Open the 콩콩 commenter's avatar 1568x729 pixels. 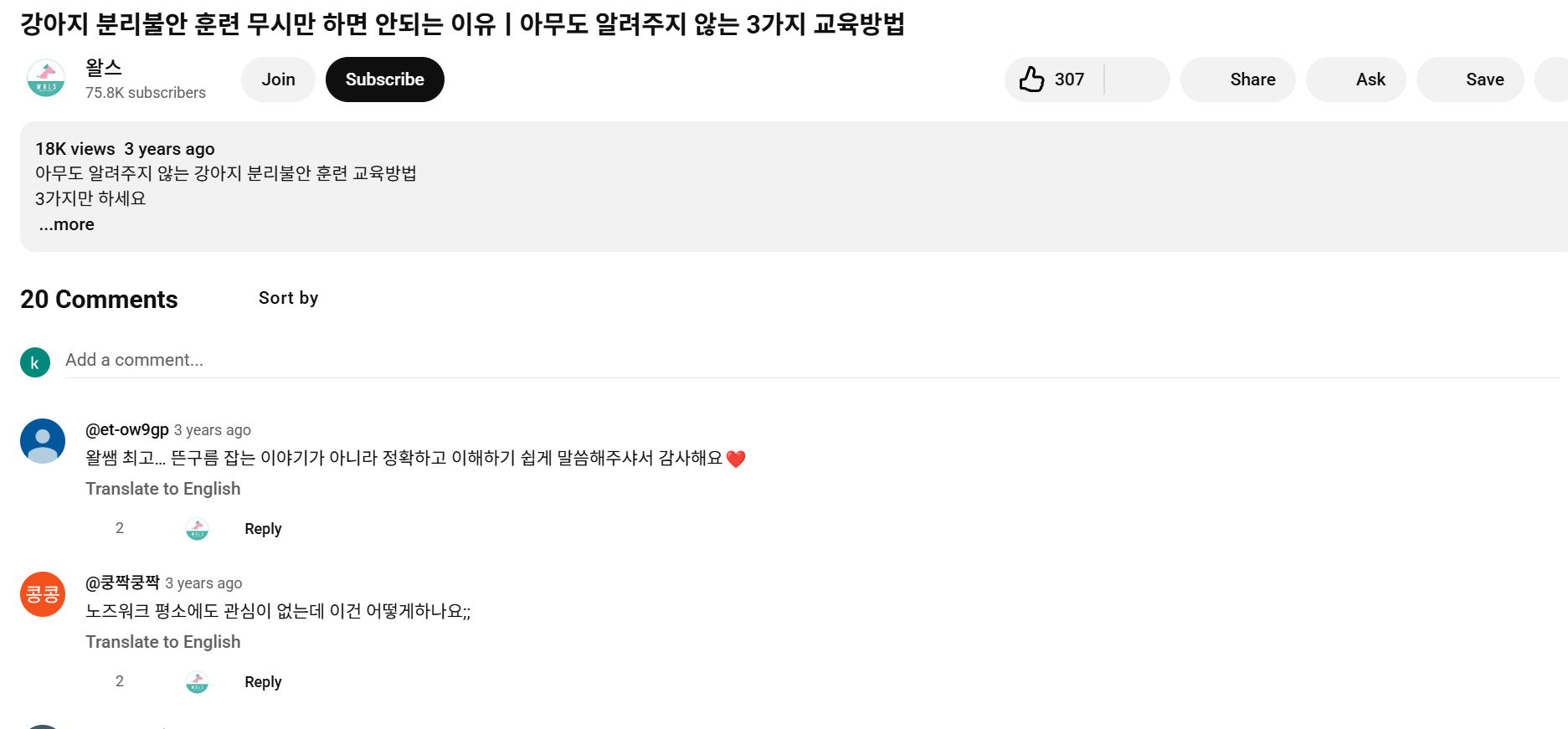point(42,594)
